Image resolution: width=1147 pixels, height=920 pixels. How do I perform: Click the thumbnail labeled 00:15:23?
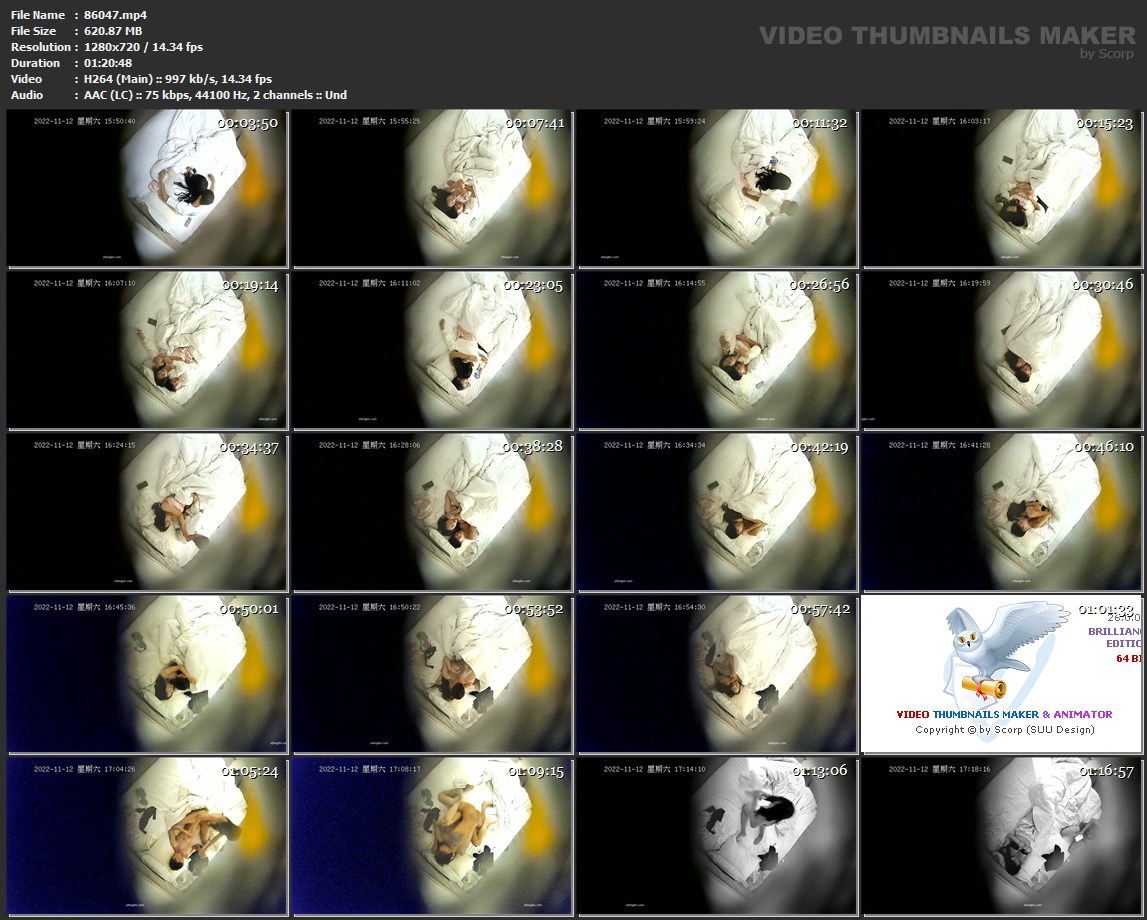point(1002,189)
